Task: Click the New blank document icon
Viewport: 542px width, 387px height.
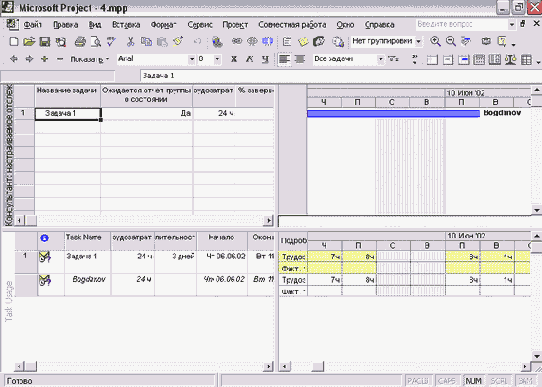Action: pyautogui.click(x=14, y=42)
